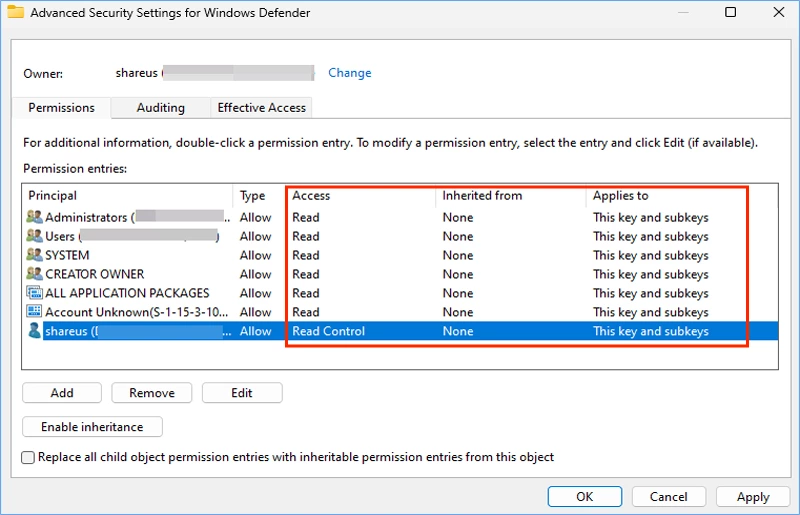800x515 pixels.
Task: Click the Change owner link
Action: (349, 73)
